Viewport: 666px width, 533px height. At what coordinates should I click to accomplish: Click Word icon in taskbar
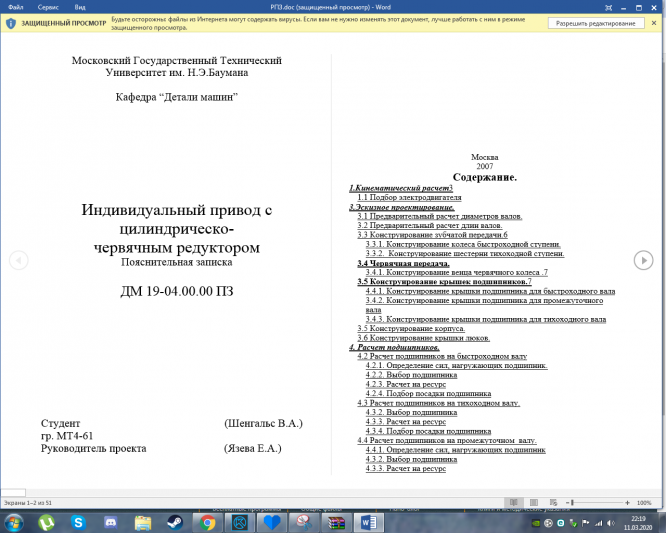point(369,522)
